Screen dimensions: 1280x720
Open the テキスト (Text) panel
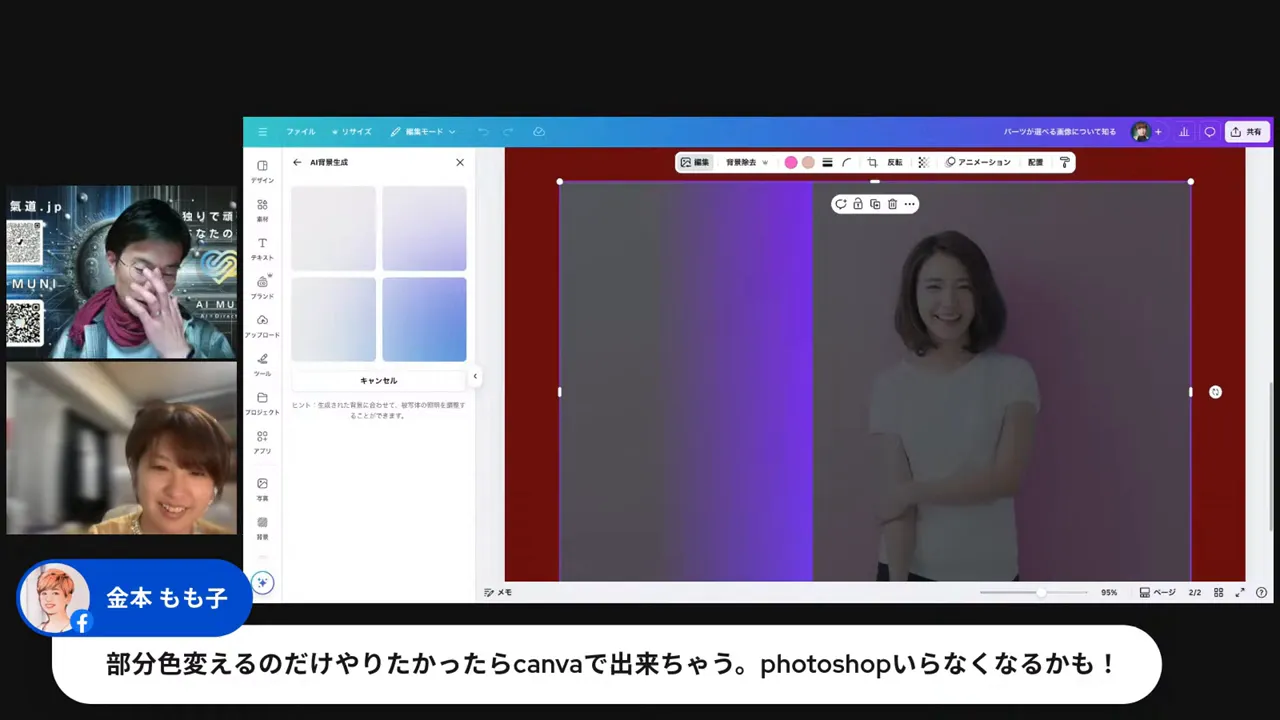pyautogui.click(x=262, y=248)
